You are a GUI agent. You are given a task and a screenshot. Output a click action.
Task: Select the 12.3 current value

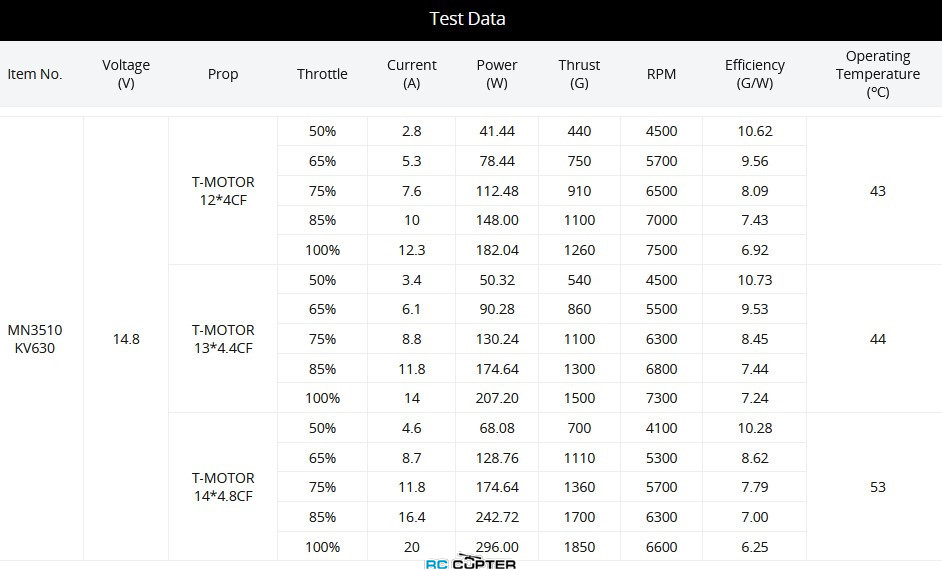[x=412, y=250]
